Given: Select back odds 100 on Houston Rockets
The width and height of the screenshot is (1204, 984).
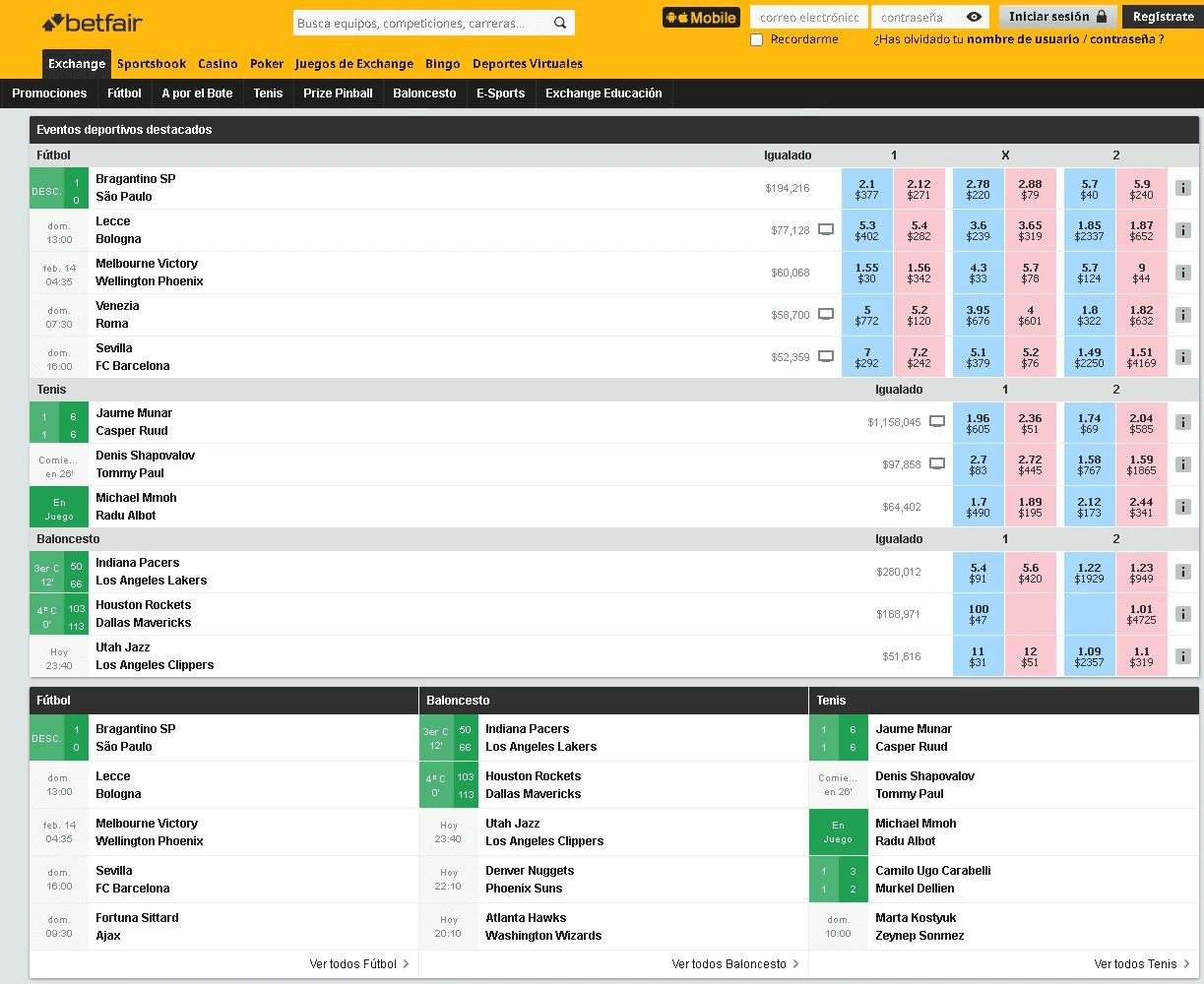Looking at the screenshot, I should pyautogui.click(x=978, y=615).
